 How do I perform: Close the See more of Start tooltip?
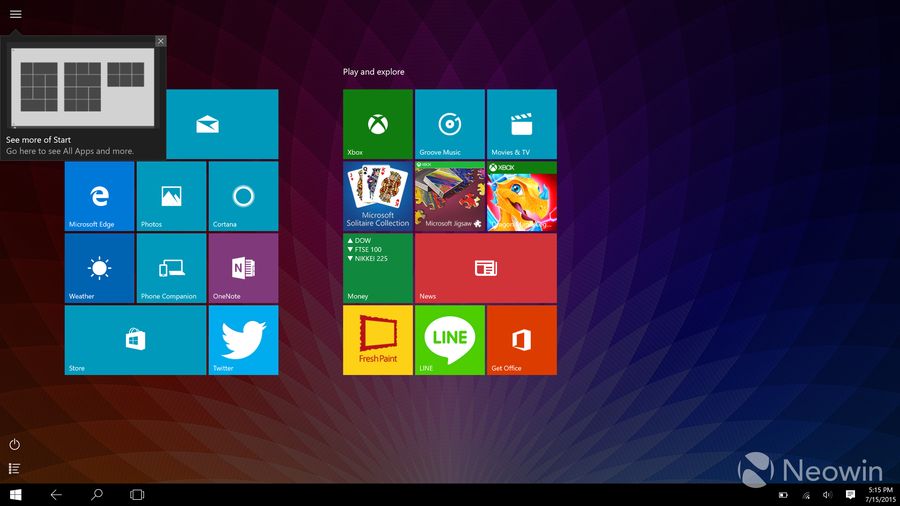point(161,41)
